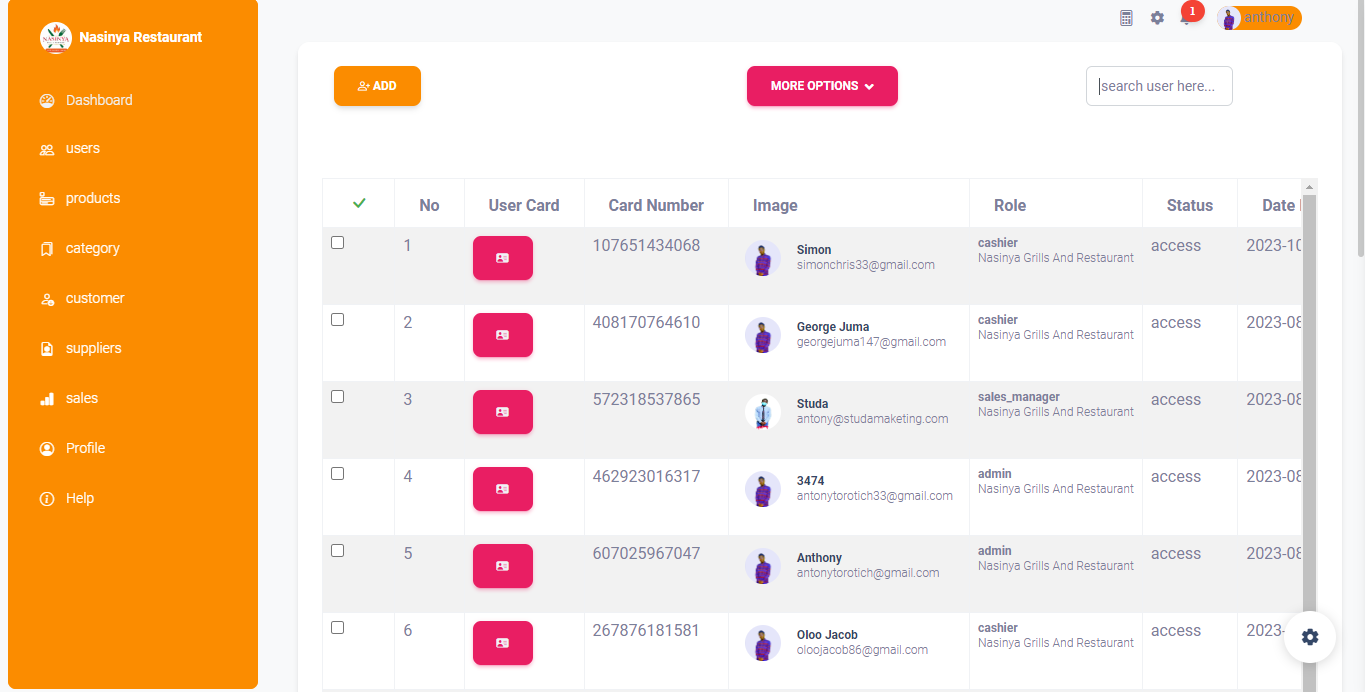Open the Help sidebar link
Image resolution: width=1365 pixels, height=692 pixels.
click(79, 498)
